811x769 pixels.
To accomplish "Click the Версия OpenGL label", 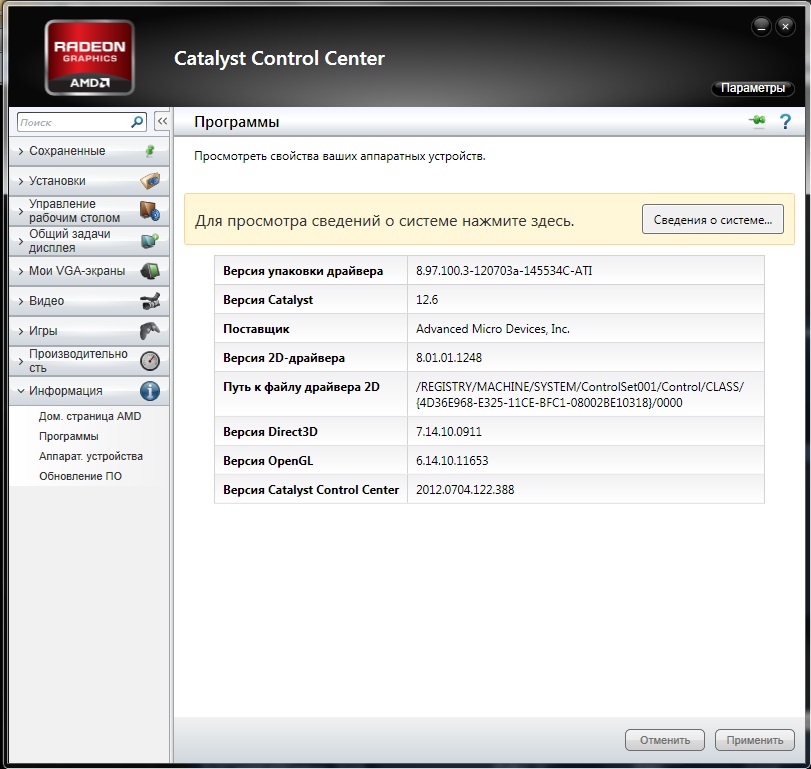I will (268, 461).
